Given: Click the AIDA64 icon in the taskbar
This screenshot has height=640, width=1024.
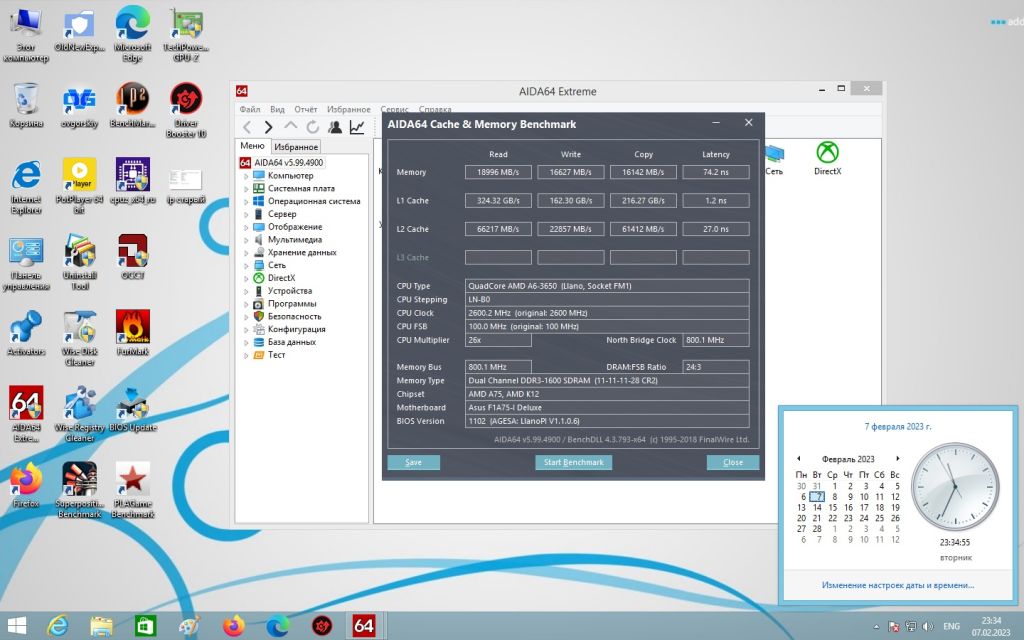Looking at the screenshot, I should point(364,626).
